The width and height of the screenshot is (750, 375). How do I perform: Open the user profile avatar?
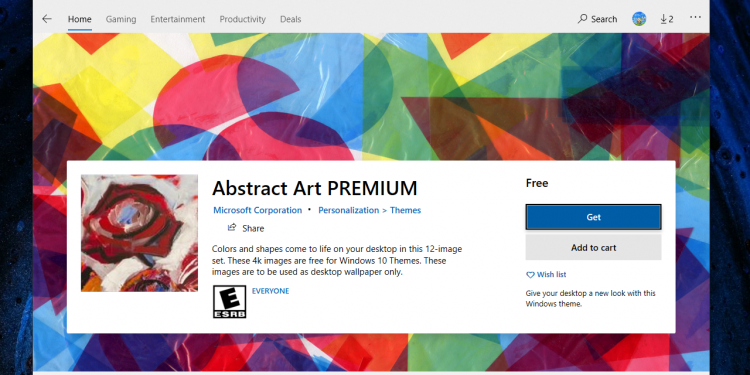click(639, 19)
